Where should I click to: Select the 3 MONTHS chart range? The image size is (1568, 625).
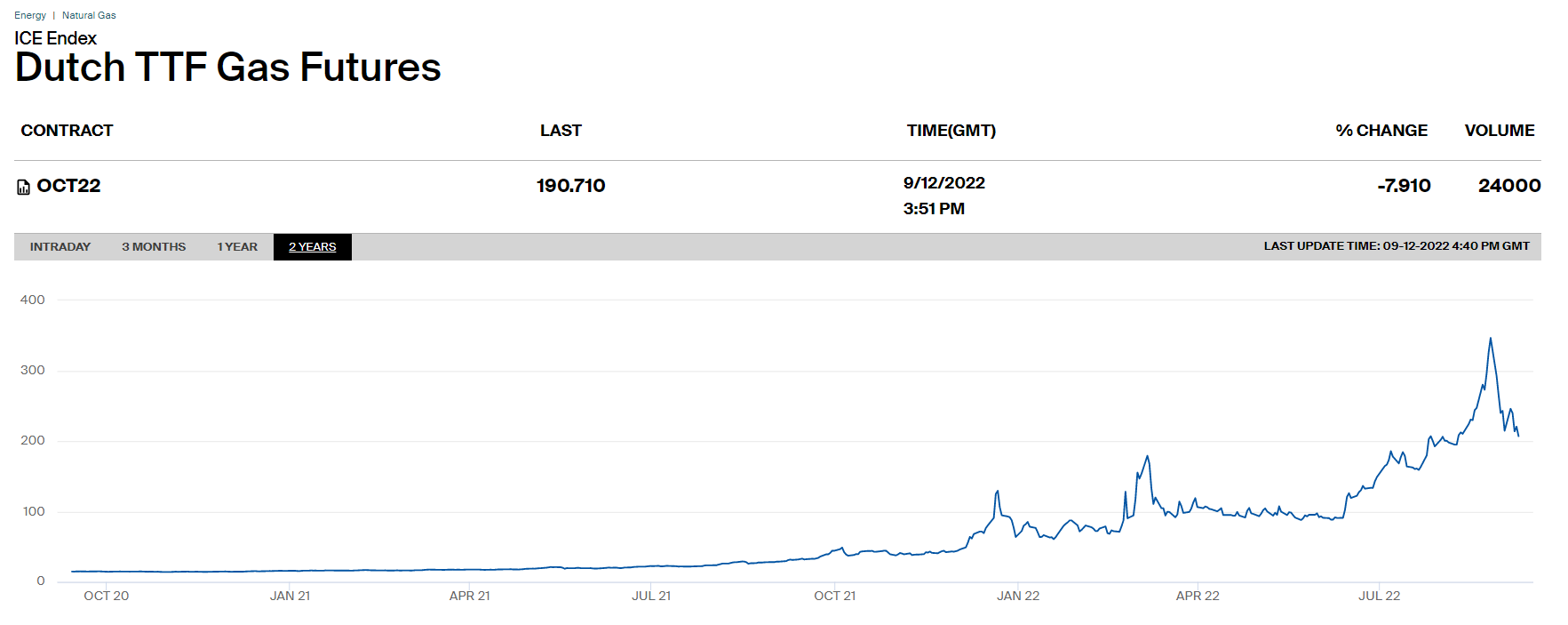coord(154,247)
